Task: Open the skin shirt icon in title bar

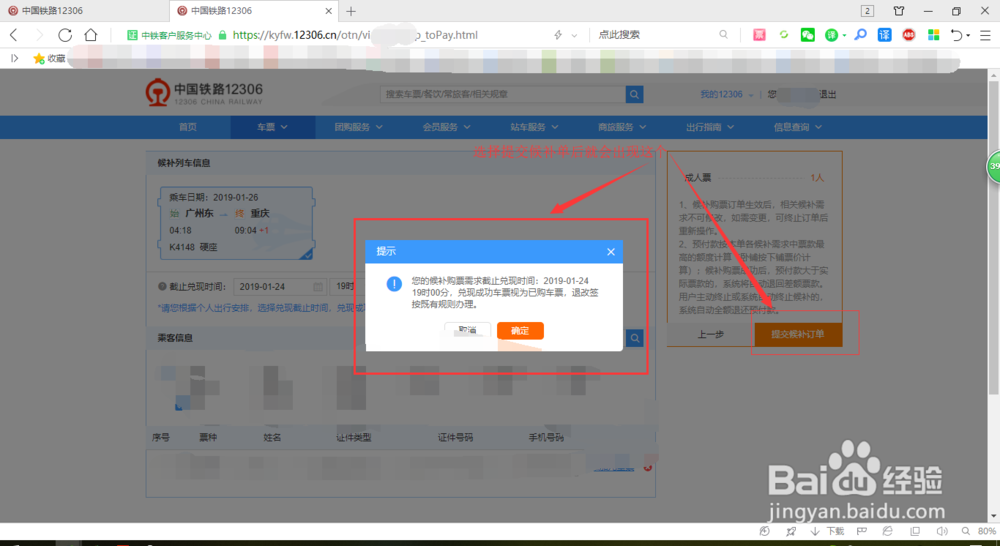Action: (899, 11)
